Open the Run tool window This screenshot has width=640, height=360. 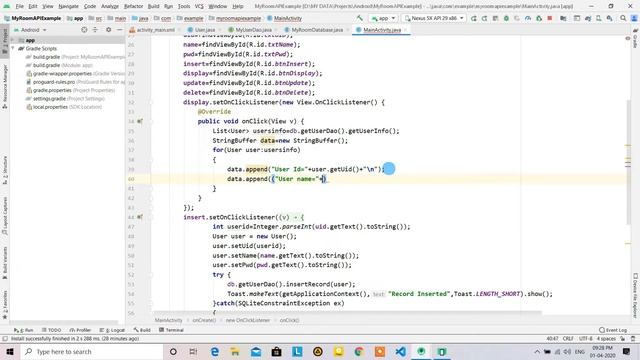pos(23,330)
